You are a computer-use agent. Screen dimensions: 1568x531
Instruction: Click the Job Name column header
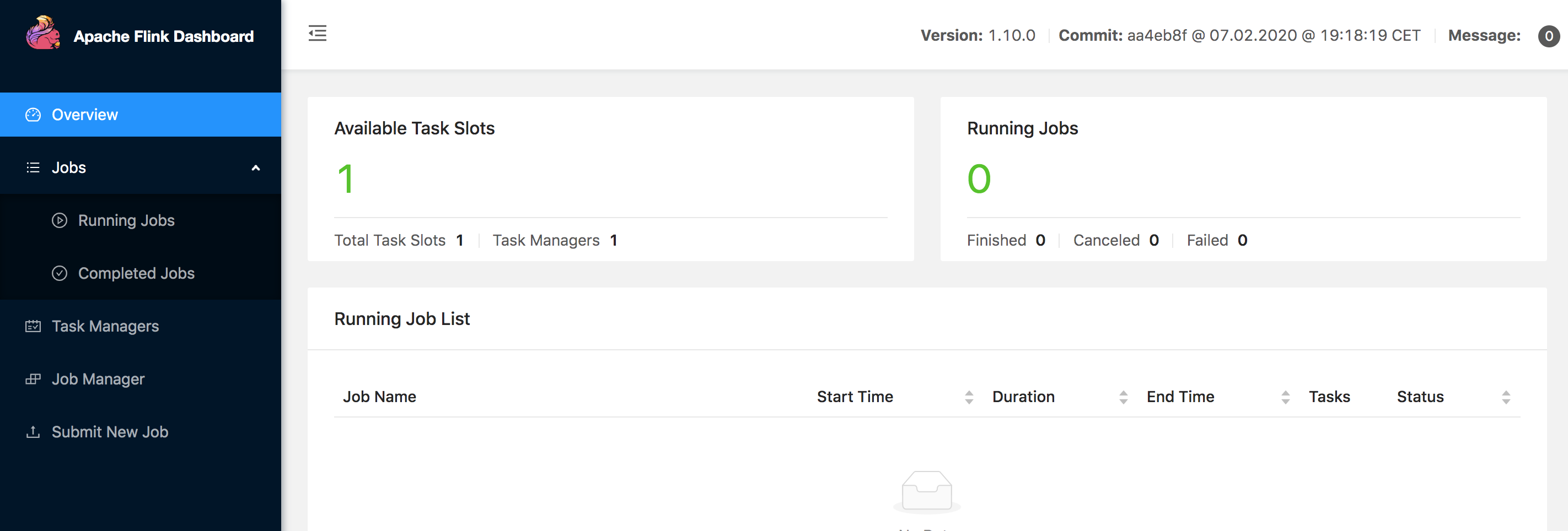379,397
